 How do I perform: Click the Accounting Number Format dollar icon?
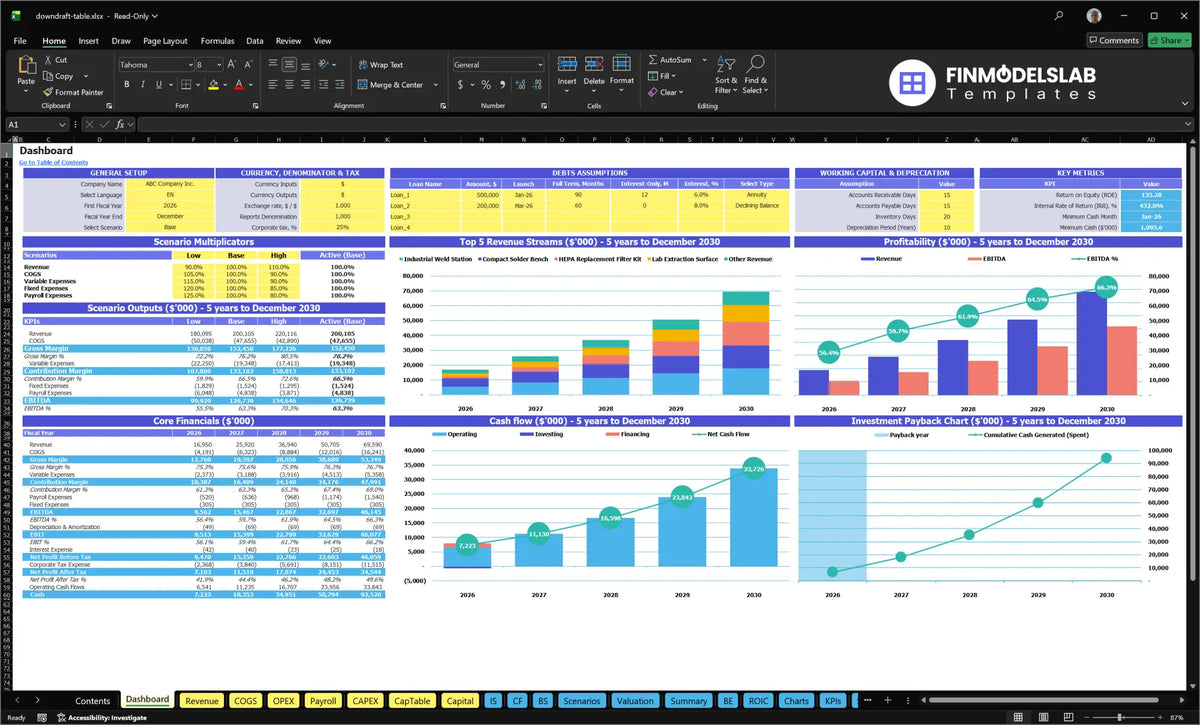(x=461, y=84)
